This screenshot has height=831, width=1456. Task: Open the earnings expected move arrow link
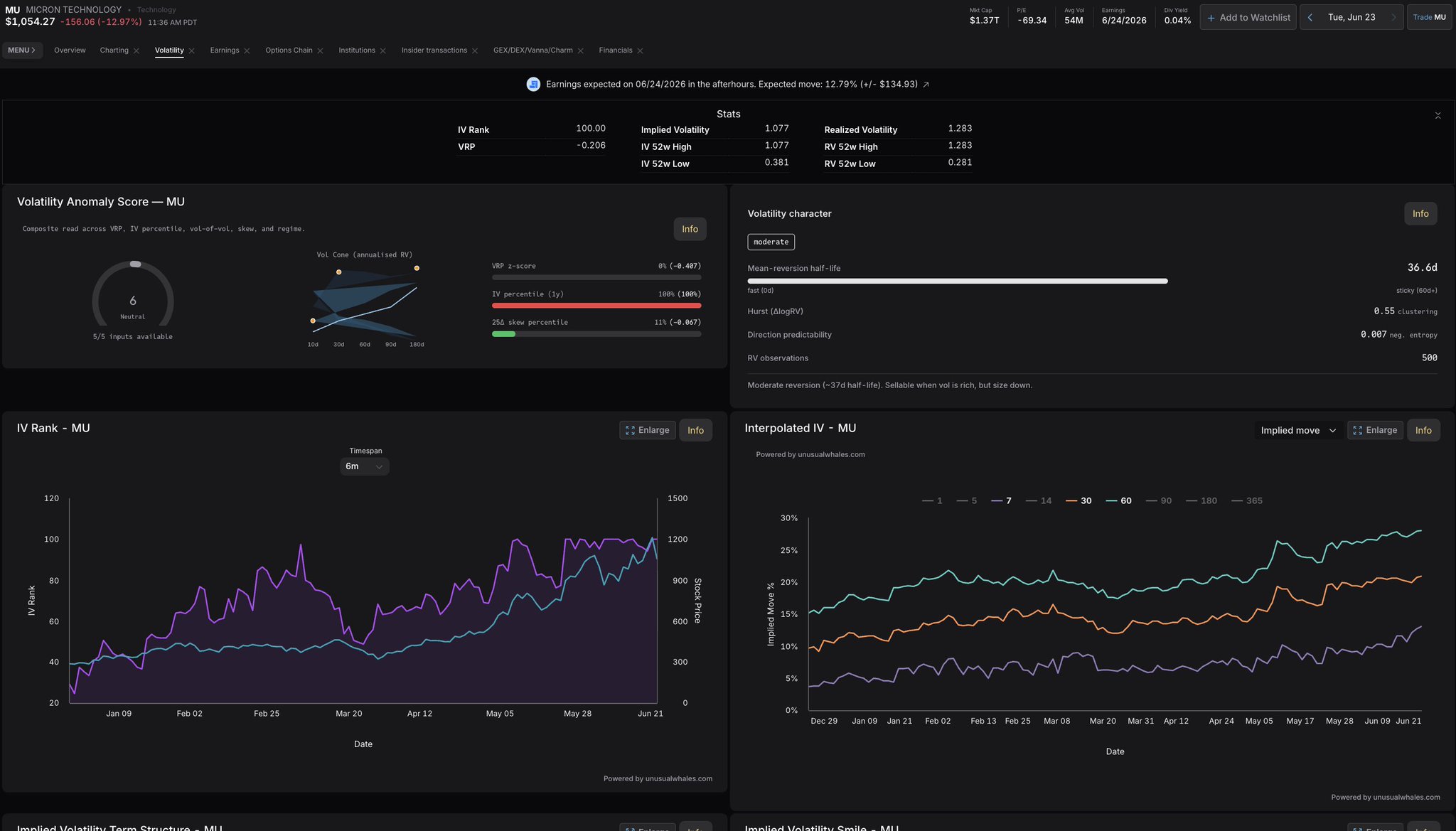(926, 85)
